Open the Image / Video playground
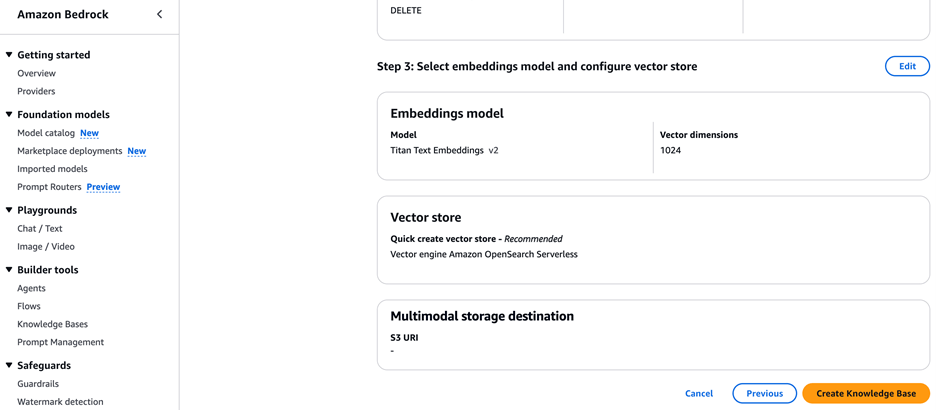 [46, 247]
